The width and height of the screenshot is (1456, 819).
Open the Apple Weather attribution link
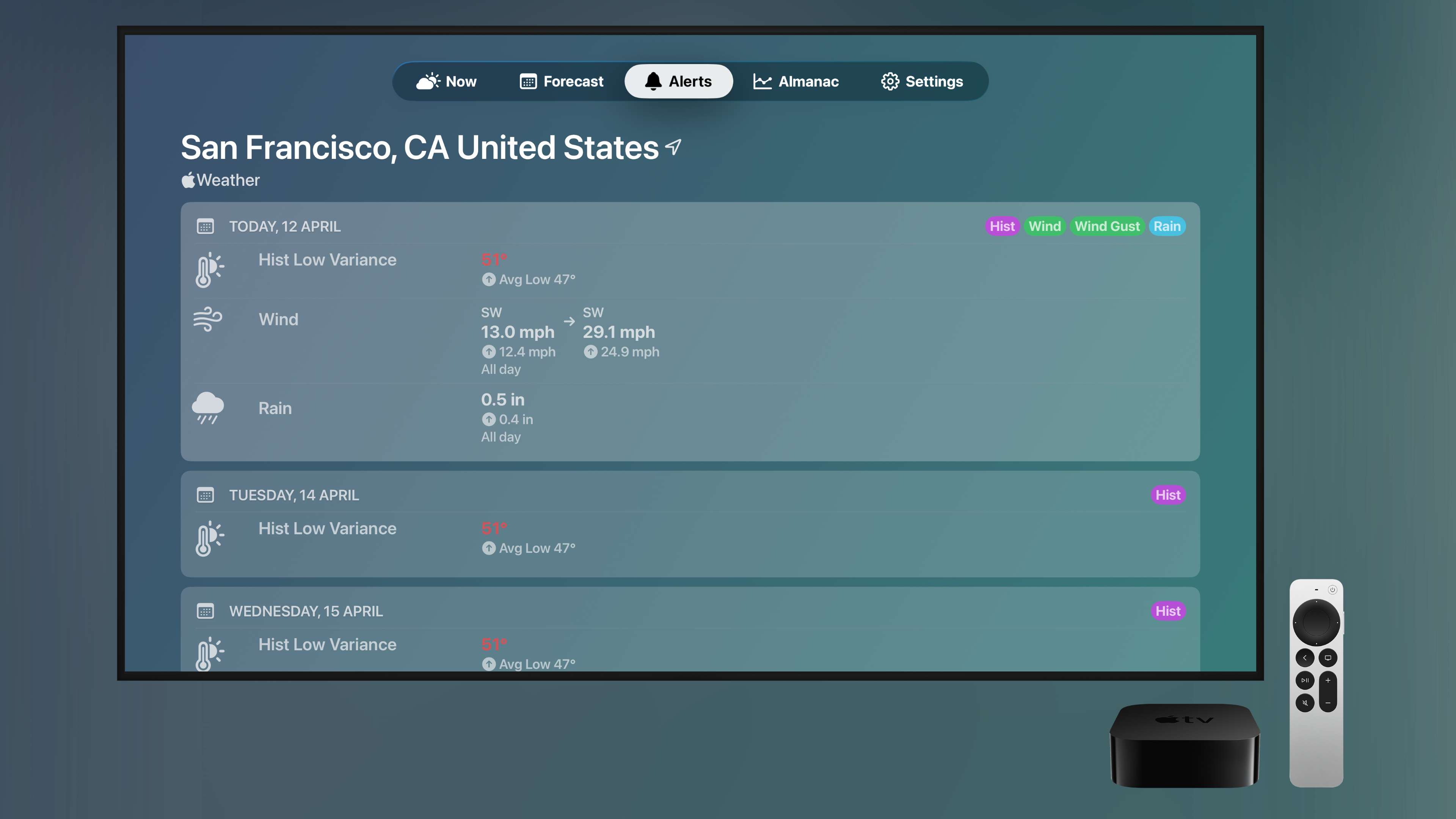click(x=220, y=180)
